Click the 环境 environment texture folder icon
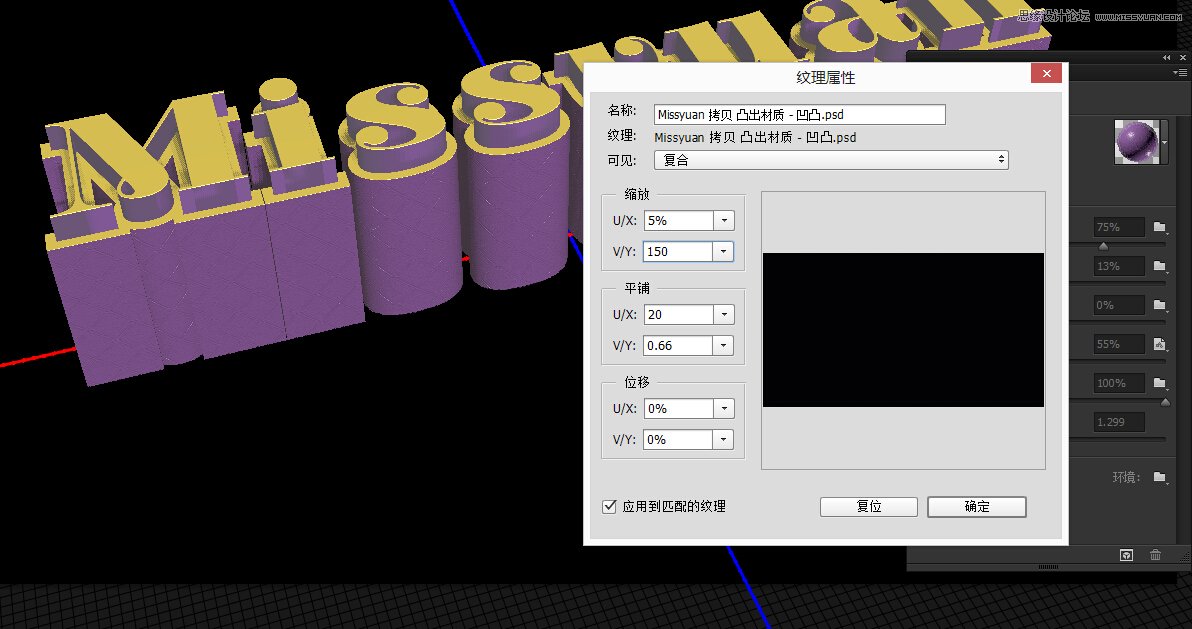This screenshot has width=1192, height=629. click(1158, 477)
